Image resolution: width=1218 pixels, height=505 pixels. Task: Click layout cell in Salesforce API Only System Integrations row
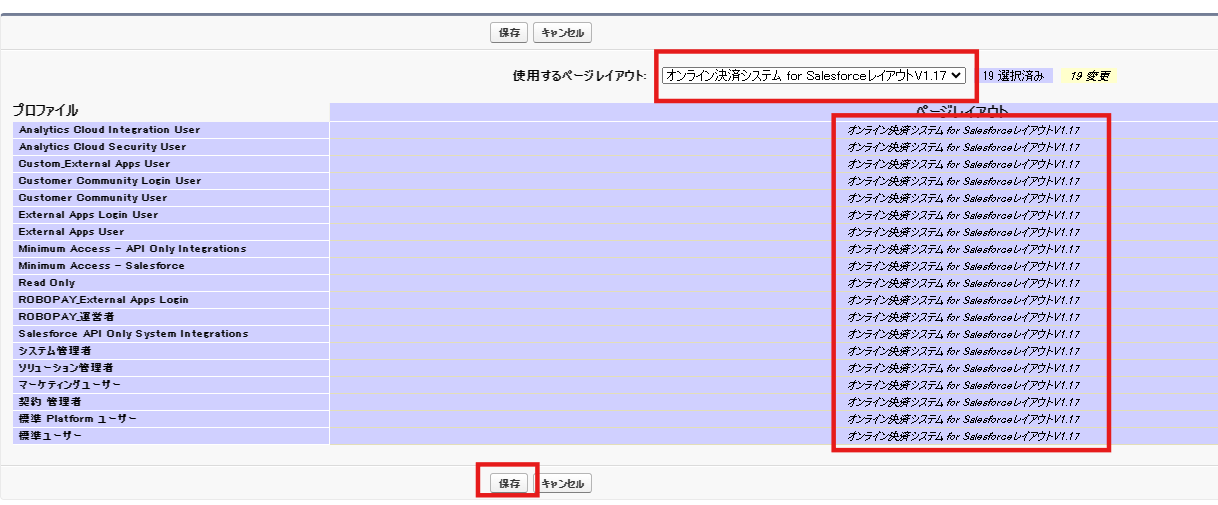(964, 334)
